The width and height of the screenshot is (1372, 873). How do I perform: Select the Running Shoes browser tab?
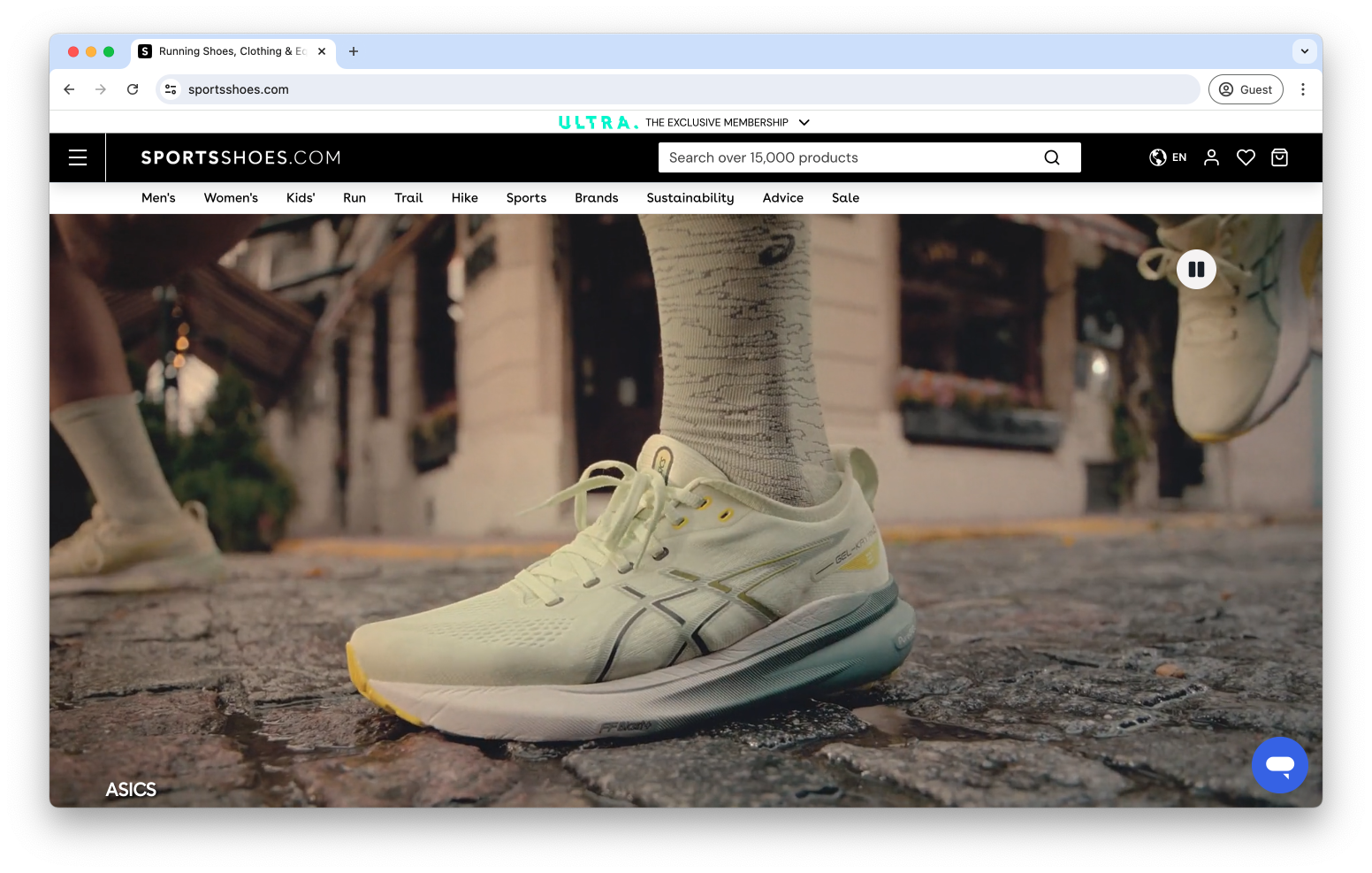[233, 51]
